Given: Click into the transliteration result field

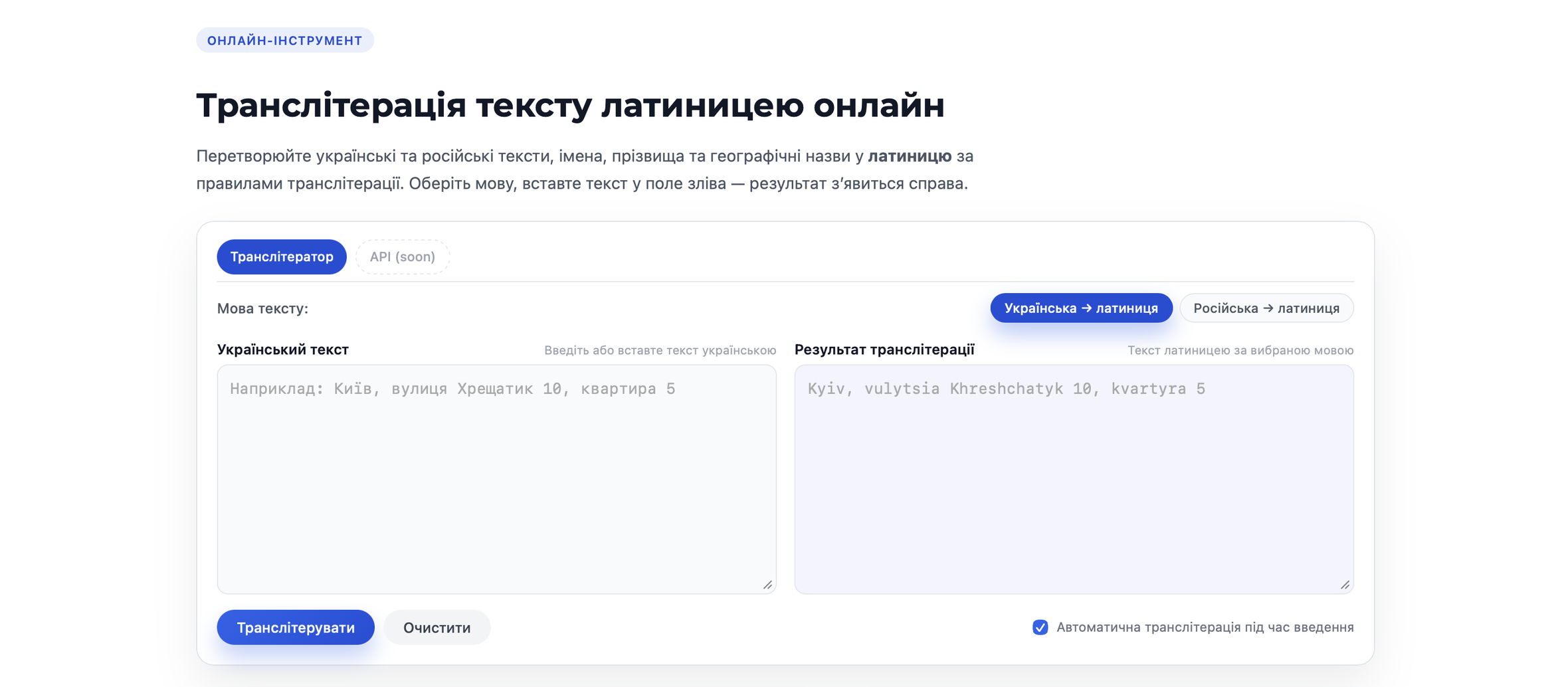Looking at the screenshot, I should point(1074,478).
